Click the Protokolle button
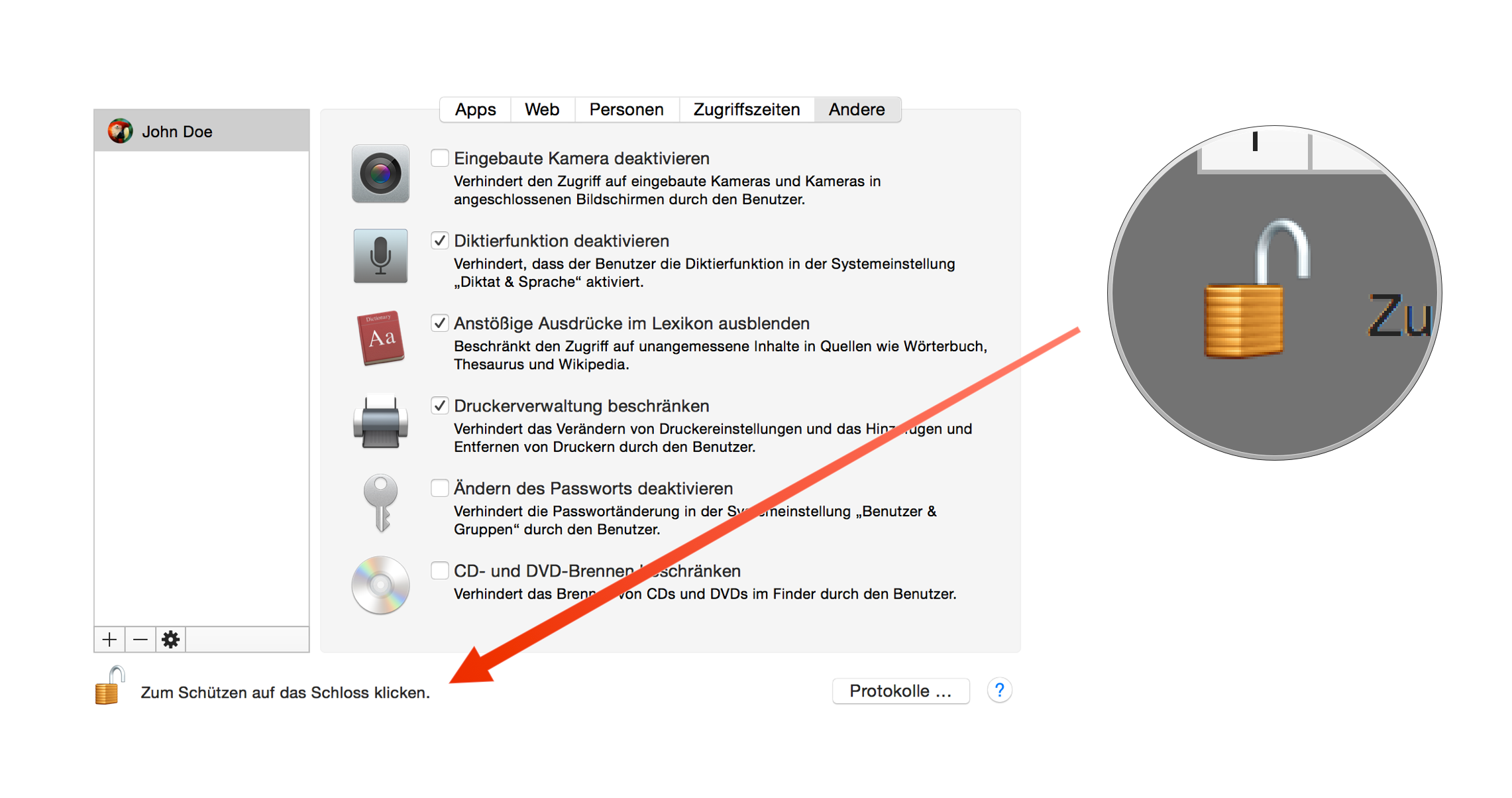This screenshot has width=1512, height=798. 900,690
